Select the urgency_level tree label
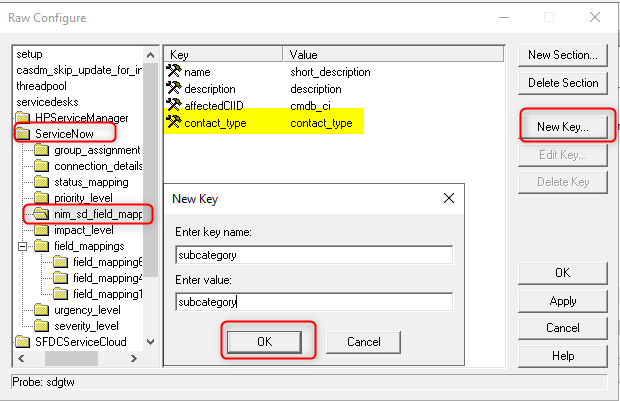 [x=87, y=310]
